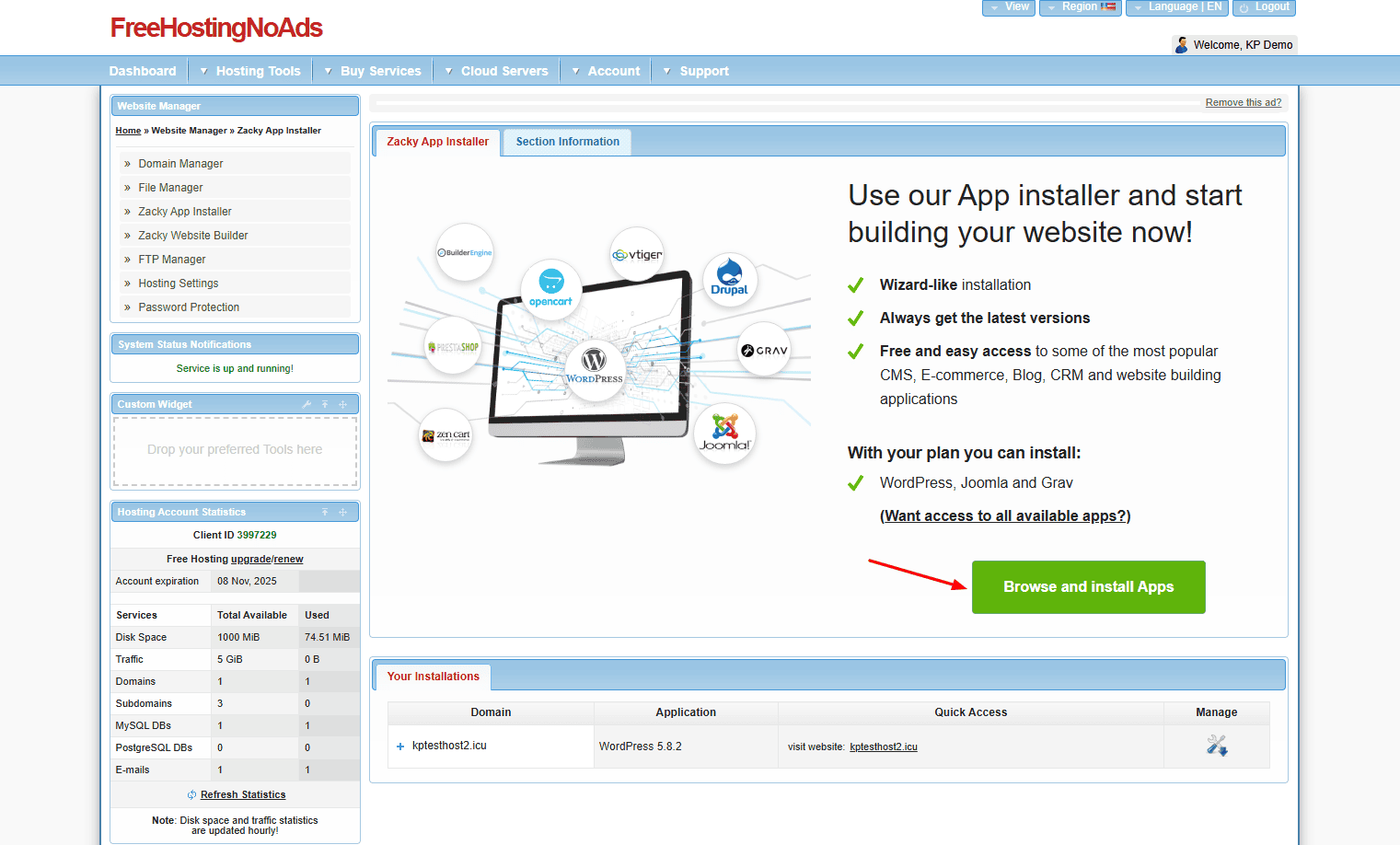Click the account expiration date 08 Nov, 2025
This screenshot has height=845, width=1400.
[x=247, y=581]
